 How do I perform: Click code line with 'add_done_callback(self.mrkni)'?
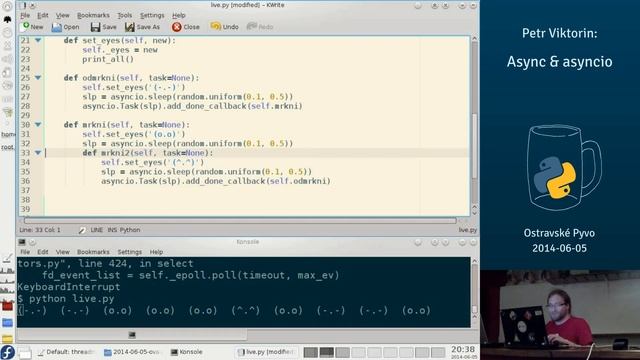click(192, 106)
